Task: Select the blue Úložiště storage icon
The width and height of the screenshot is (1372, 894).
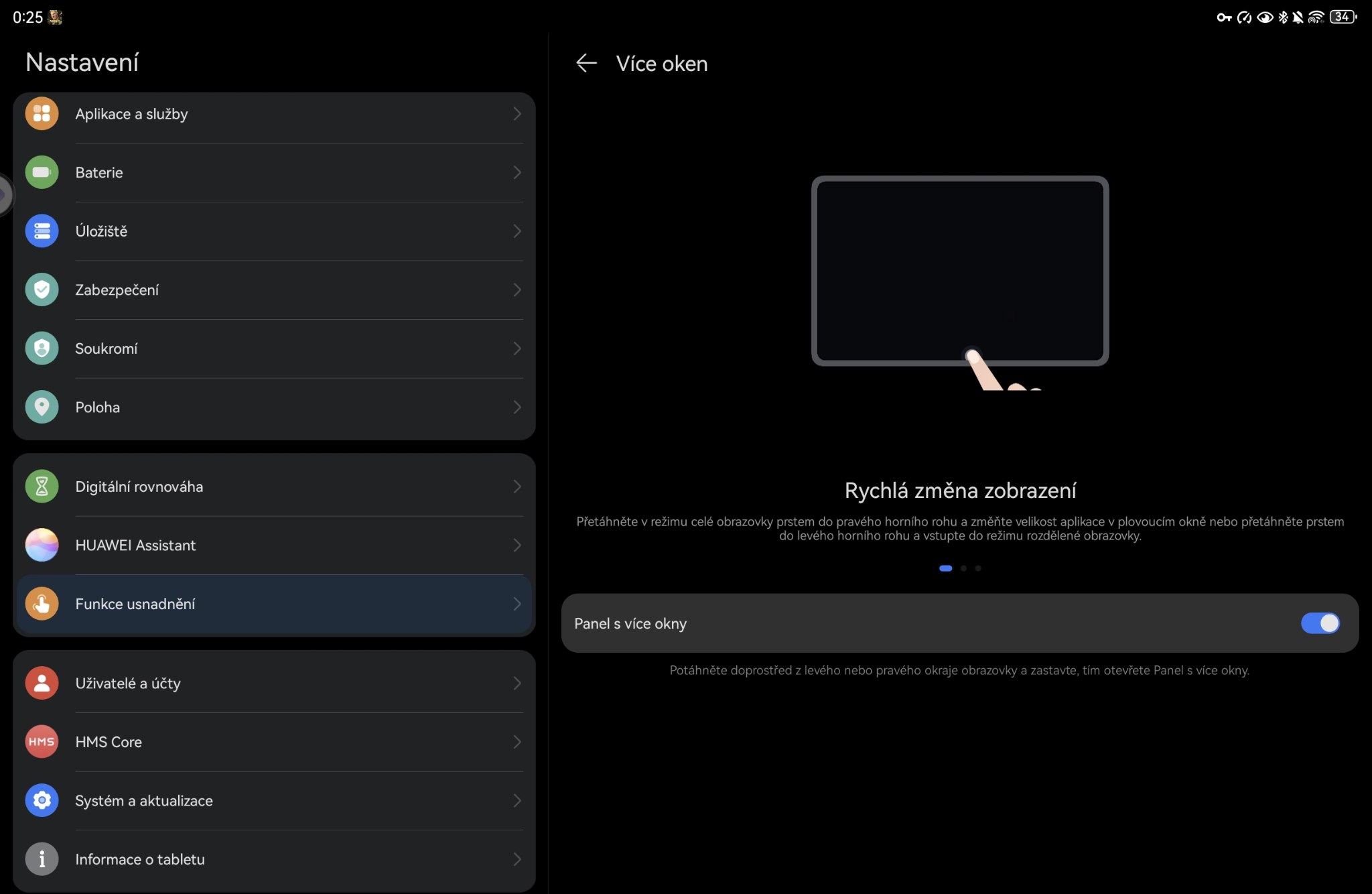Action: tap(42, 231)
